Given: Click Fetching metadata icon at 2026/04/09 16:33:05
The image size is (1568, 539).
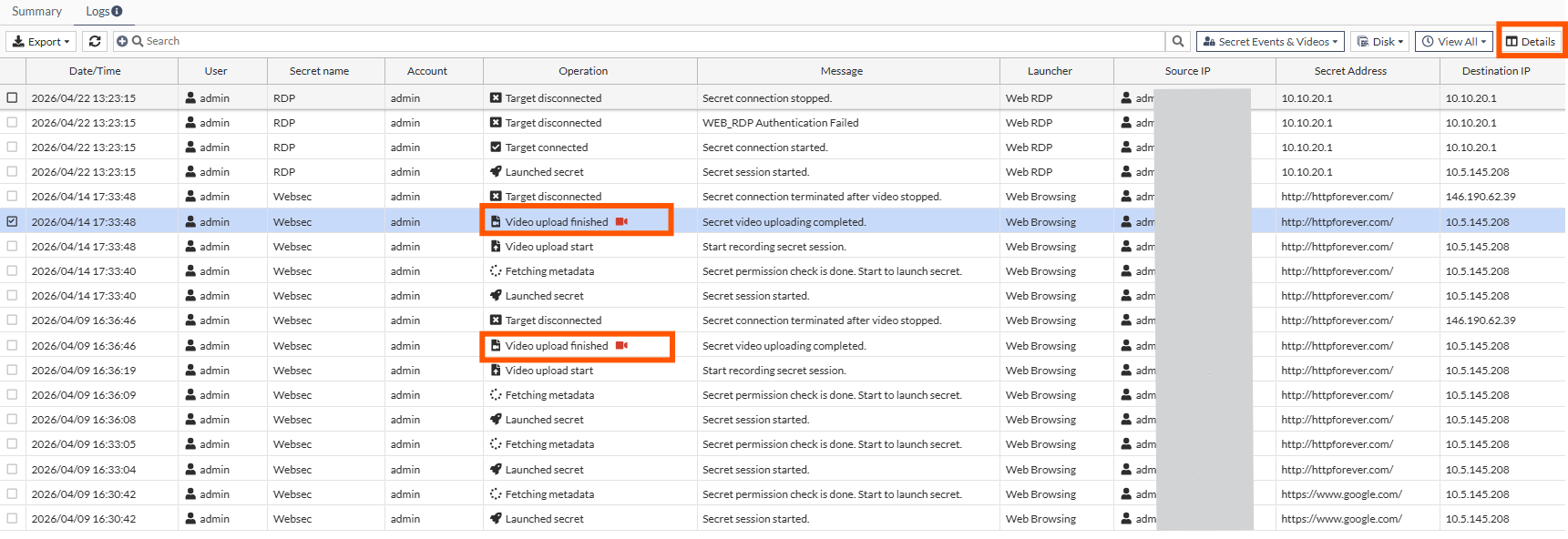Looking at the screenshot, I should [496, 443].
